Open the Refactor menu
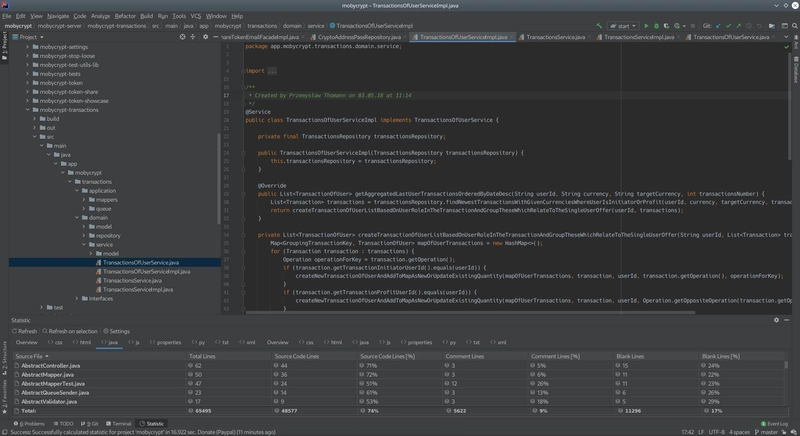This screenshot has width=800, height=436. click(x=125, y=16)
